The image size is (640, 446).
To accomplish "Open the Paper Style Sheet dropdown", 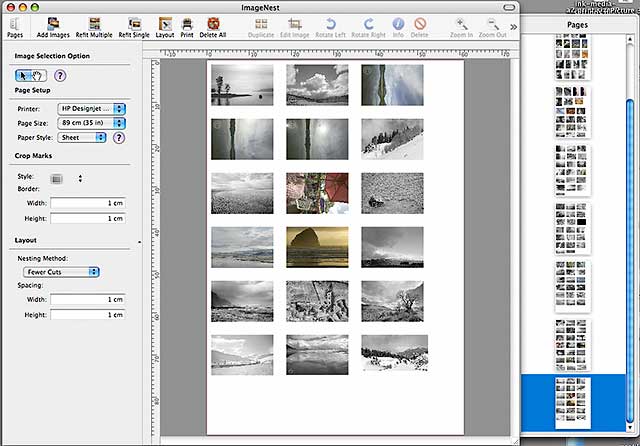I will (82, 138).
